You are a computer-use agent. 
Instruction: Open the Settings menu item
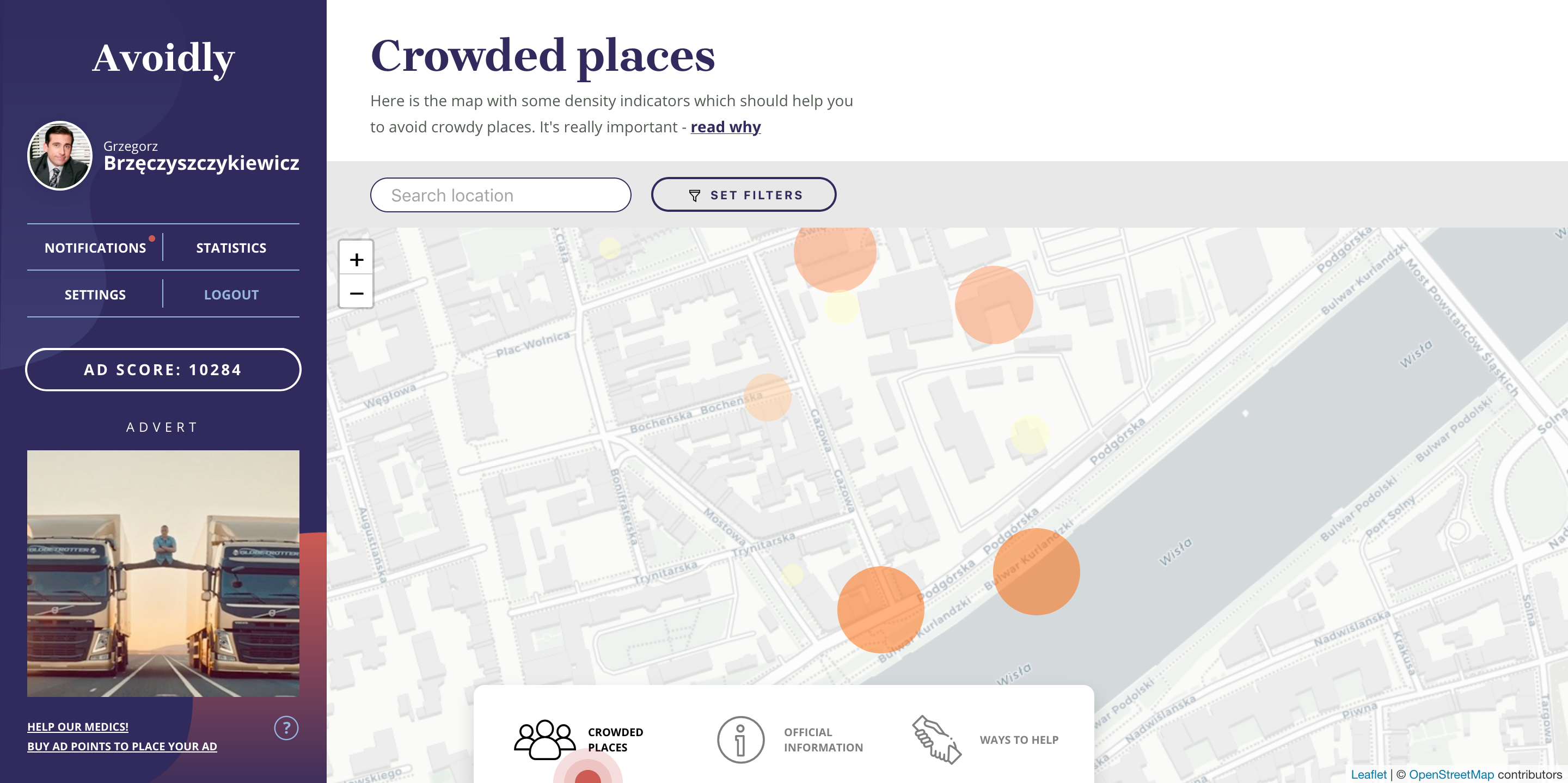click(x=95, y=295)
